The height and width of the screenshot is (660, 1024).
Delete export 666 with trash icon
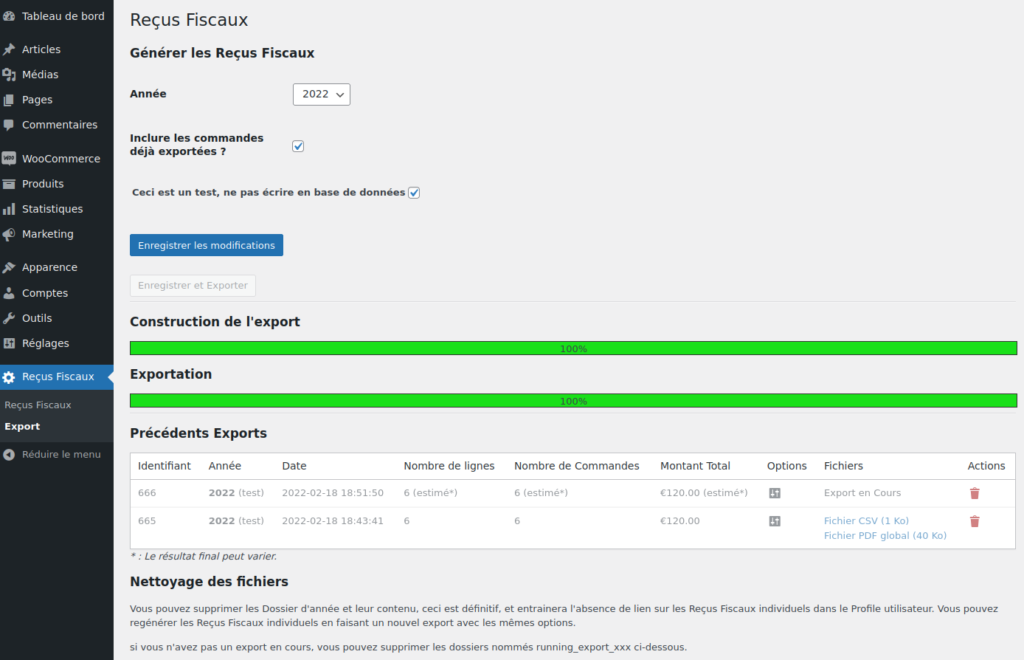coord(974,493)
